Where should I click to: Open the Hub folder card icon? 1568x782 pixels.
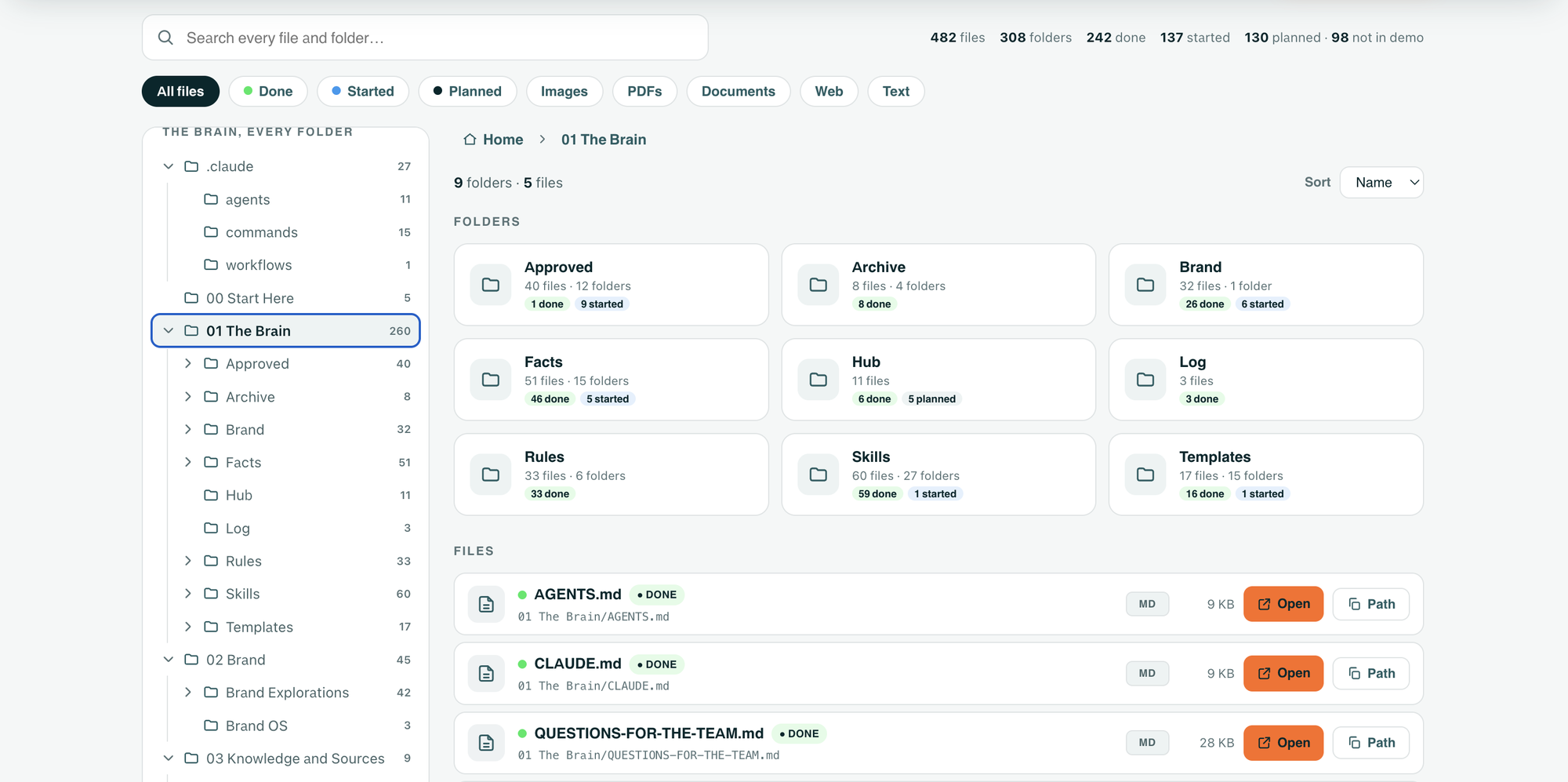(x=818, y=380)
